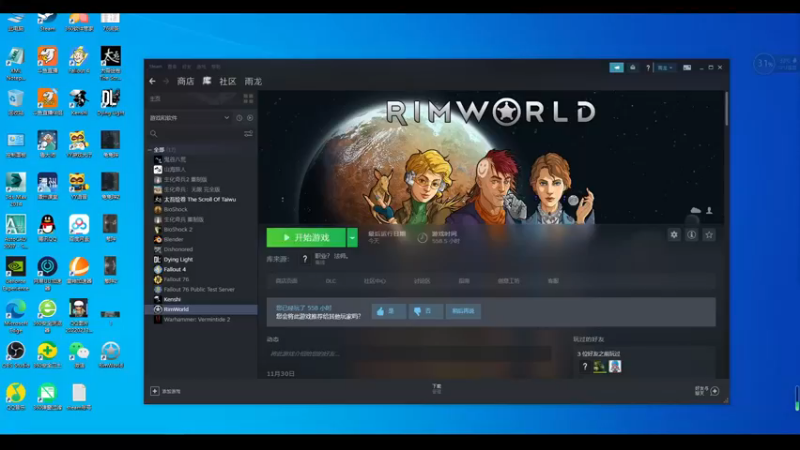The image size is (800, 450).
Task: Open the Recycle Bin desktop icon
Action: point(16,102)
